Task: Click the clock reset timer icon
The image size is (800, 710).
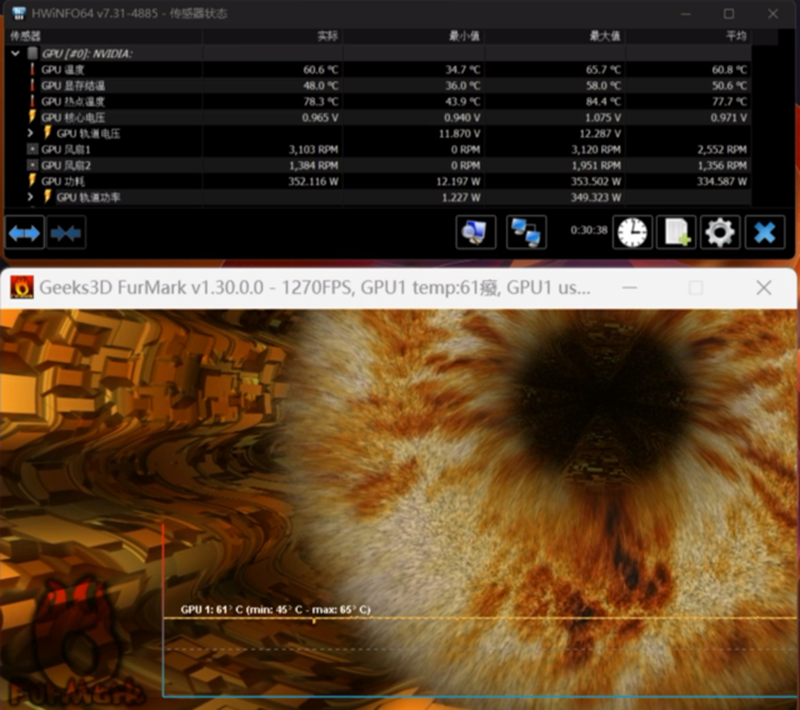Action: [631, 232]
